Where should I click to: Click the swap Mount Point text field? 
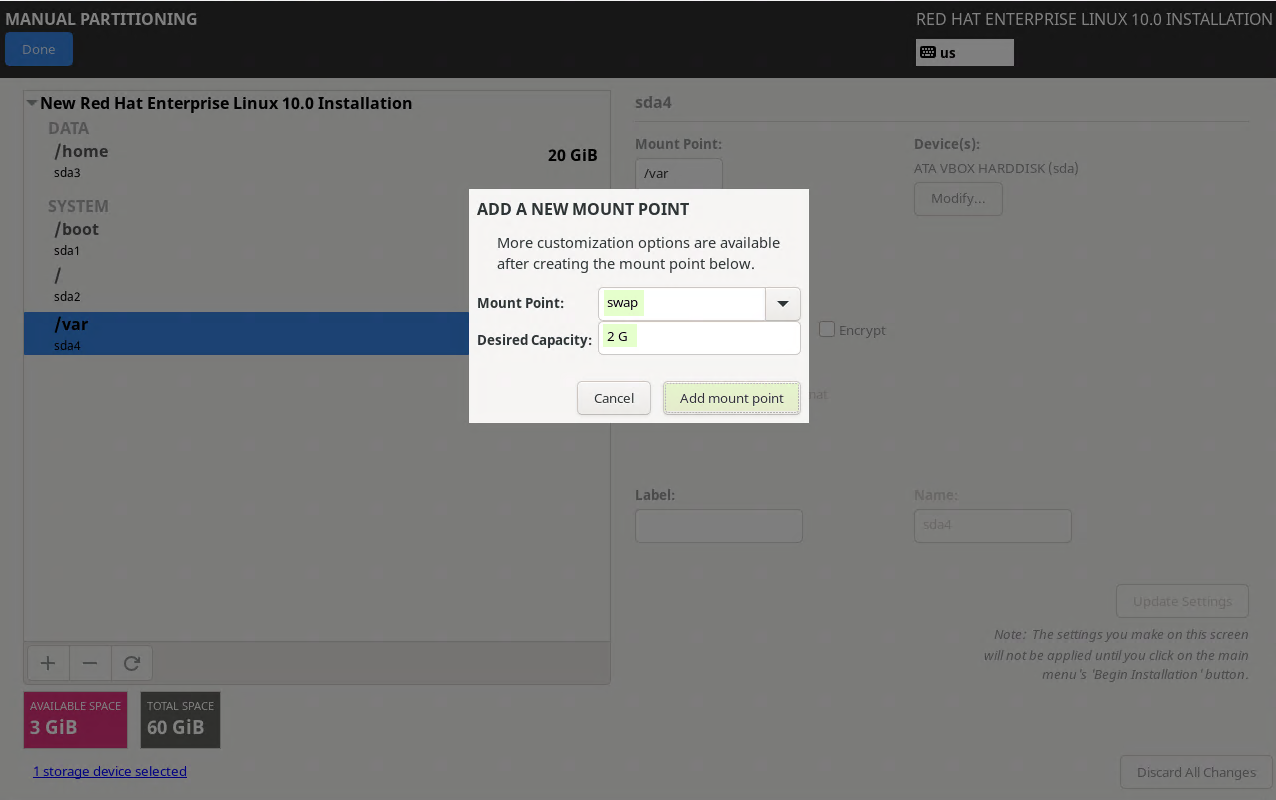click(682, 304)
